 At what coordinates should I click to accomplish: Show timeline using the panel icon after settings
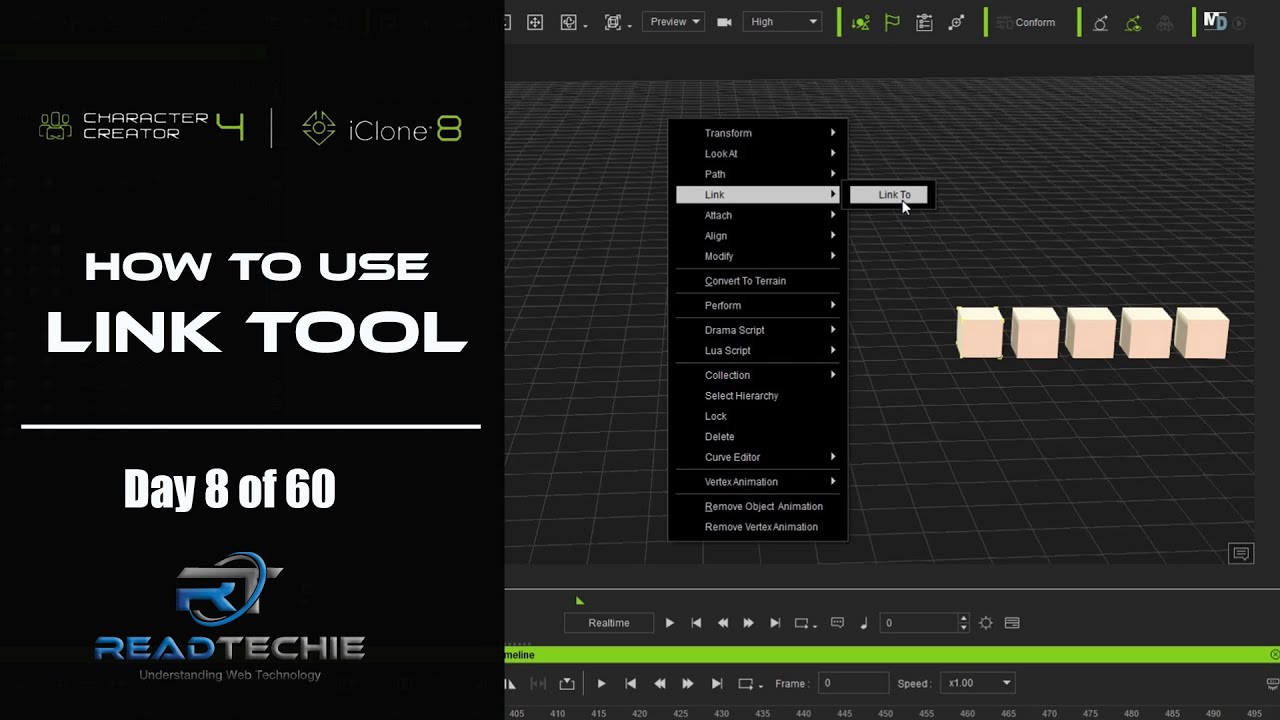pos(1012,623)
